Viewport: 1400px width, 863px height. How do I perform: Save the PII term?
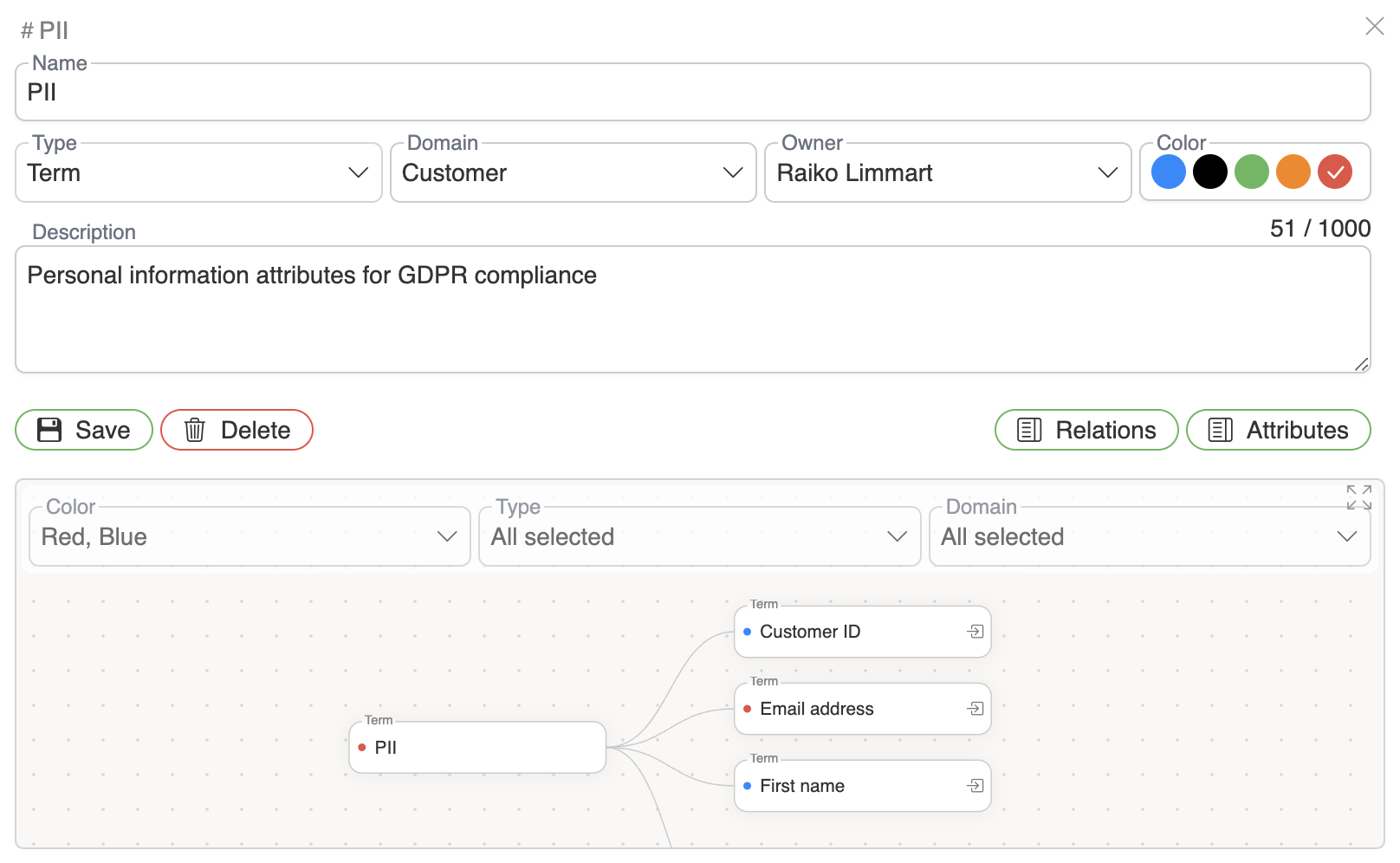pyautogui.click(x=84, y=430)
